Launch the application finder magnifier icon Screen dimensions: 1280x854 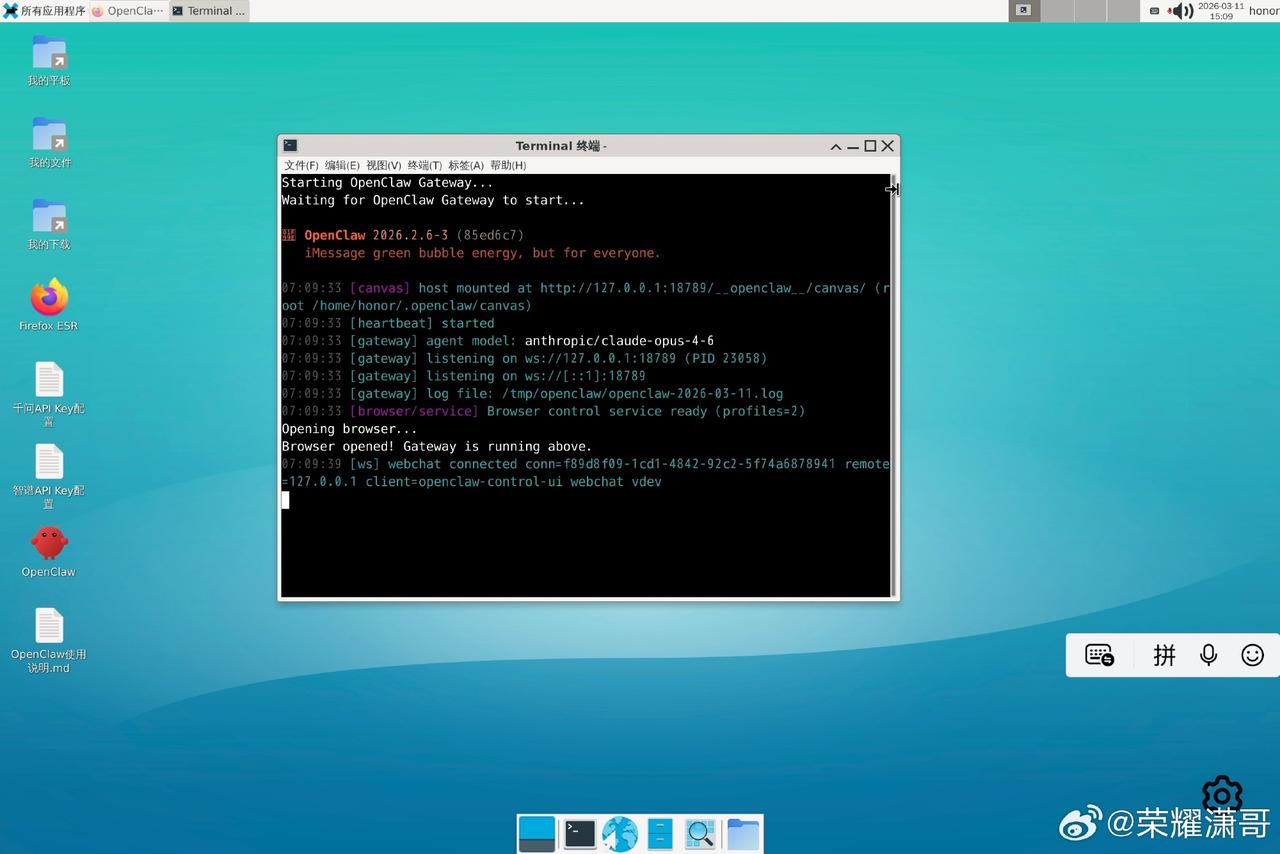(700, 833)
